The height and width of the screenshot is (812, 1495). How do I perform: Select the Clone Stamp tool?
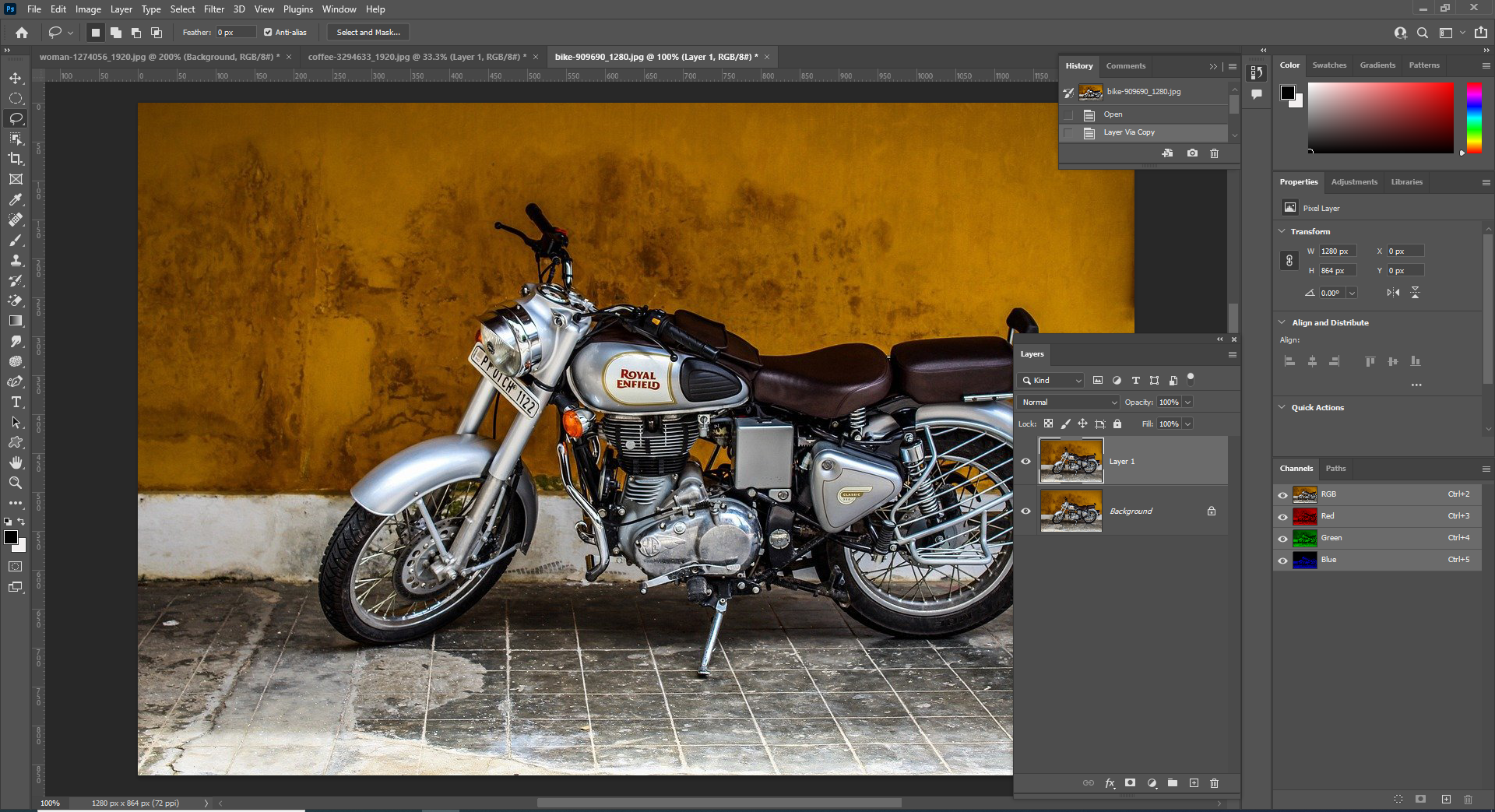point(16,260)
